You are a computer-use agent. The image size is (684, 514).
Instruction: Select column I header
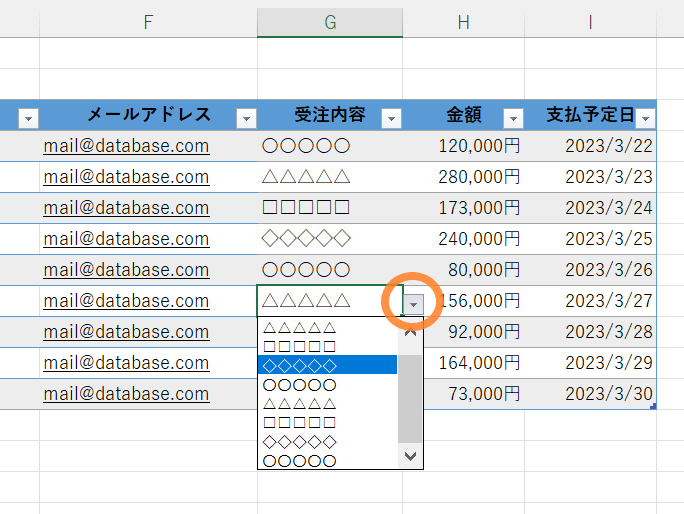[590, 22]
